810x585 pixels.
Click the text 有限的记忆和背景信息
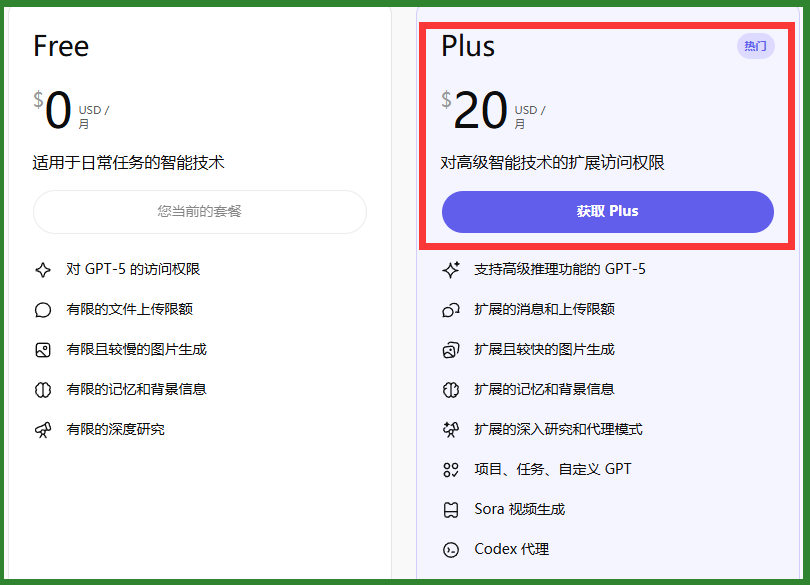pos(136,389)
